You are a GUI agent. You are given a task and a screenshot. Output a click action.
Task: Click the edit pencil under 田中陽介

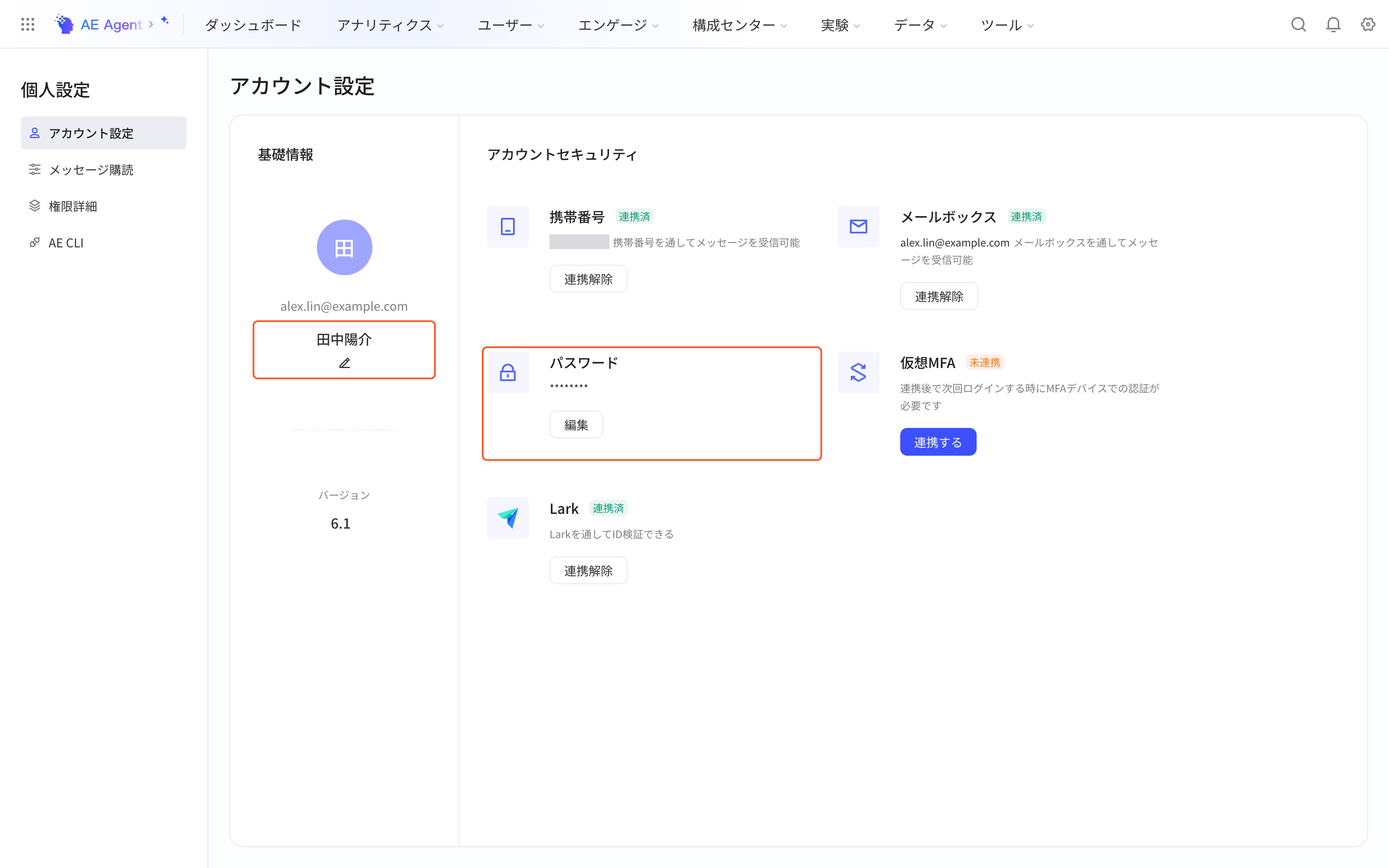coord(344,363)
